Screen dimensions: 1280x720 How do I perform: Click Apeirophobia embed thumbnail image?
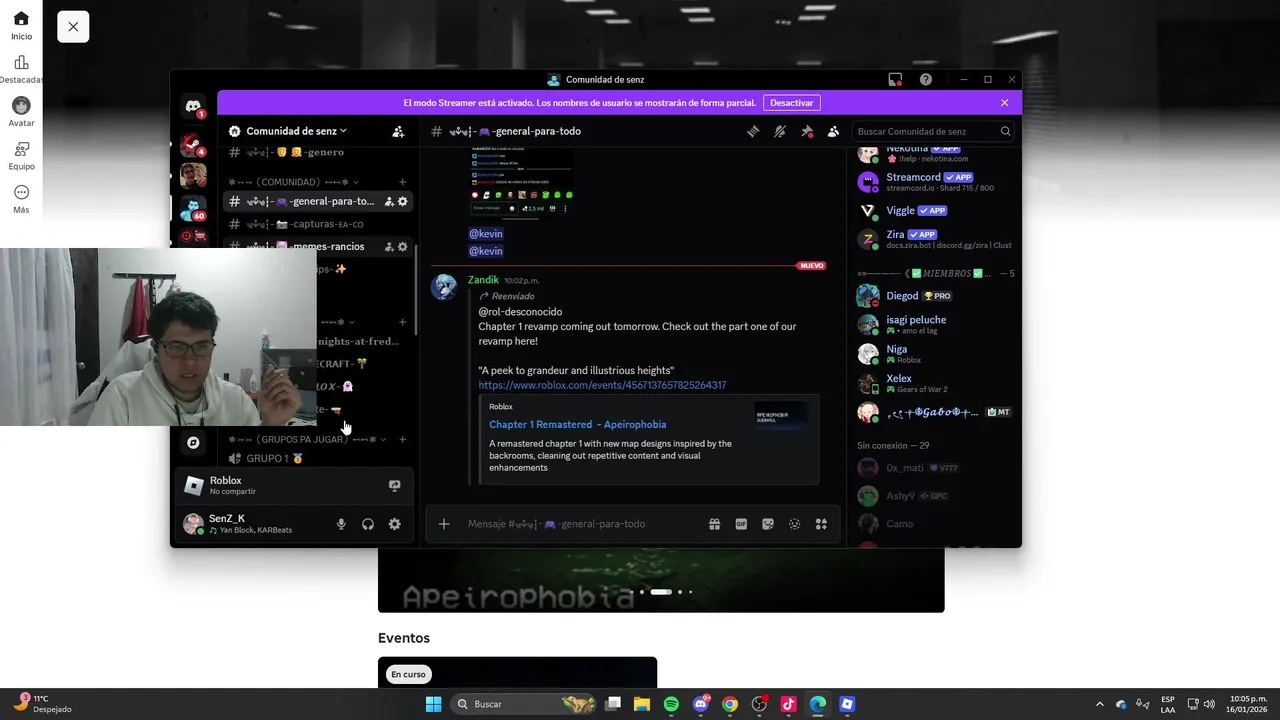(x=781, y=415)
